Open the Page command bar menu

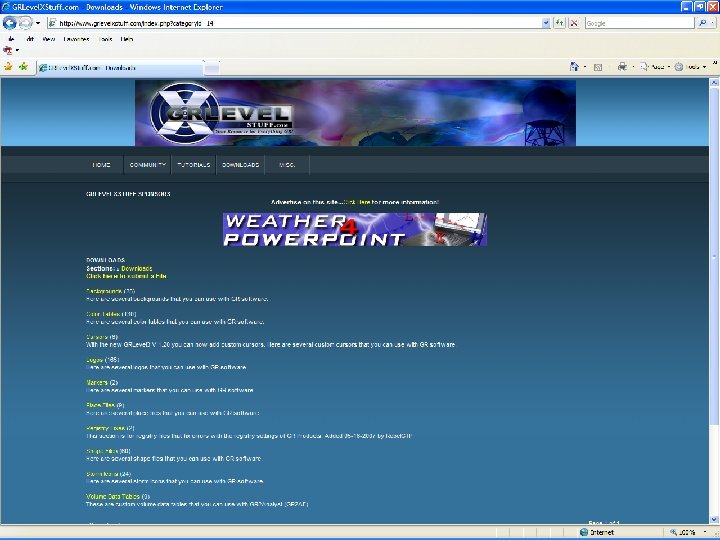coord(655,67)
